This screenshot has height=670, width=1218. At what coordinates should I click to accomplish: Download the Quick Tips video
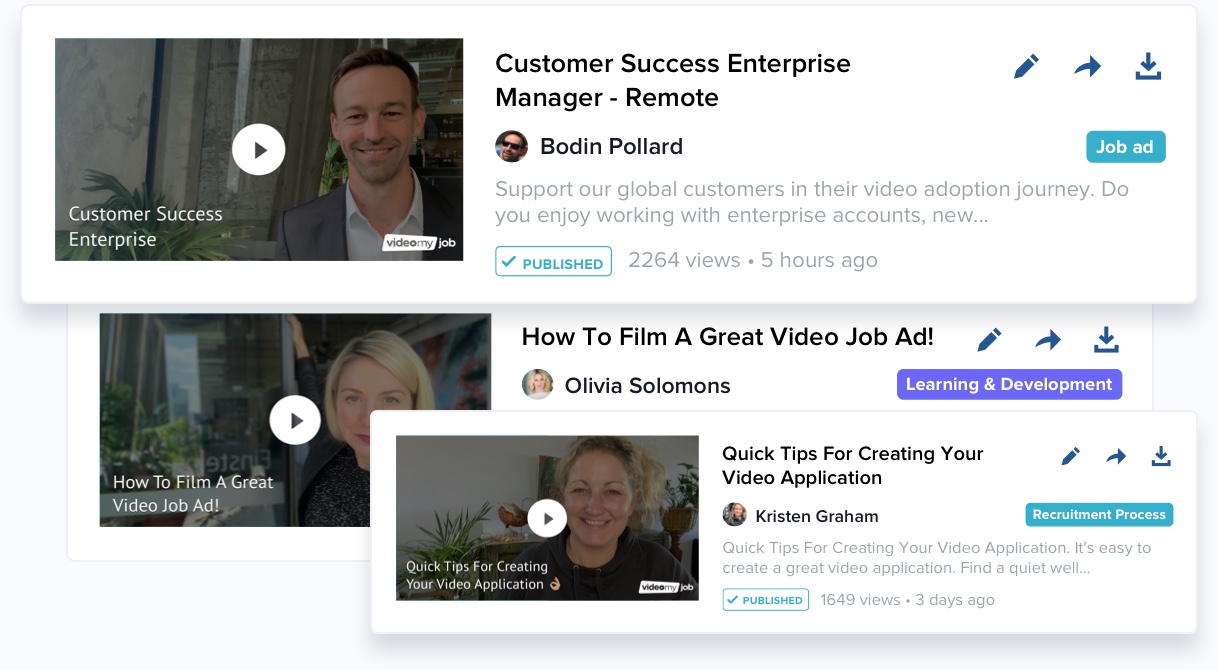pyautogui.click(x=1161, y=456)
